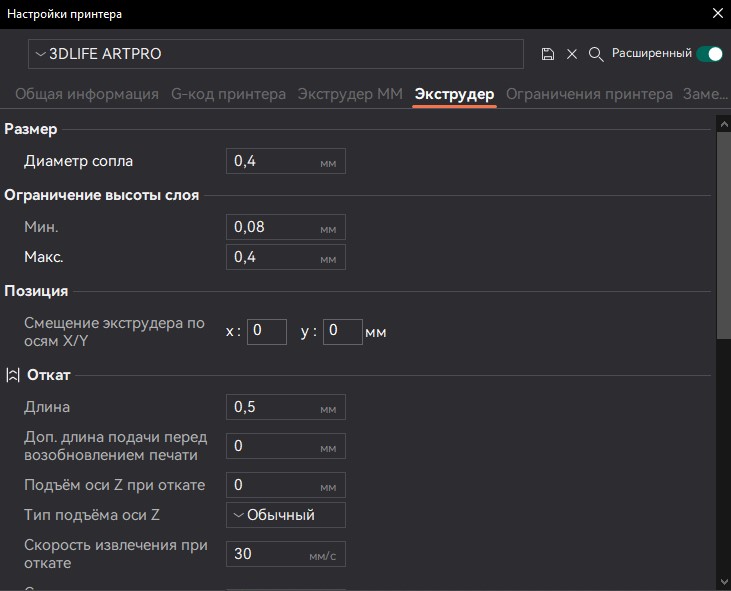The width and height of the screenshot is (731, 591).
Task: Click the delete preset X icon
Action: tap(572, 54)
